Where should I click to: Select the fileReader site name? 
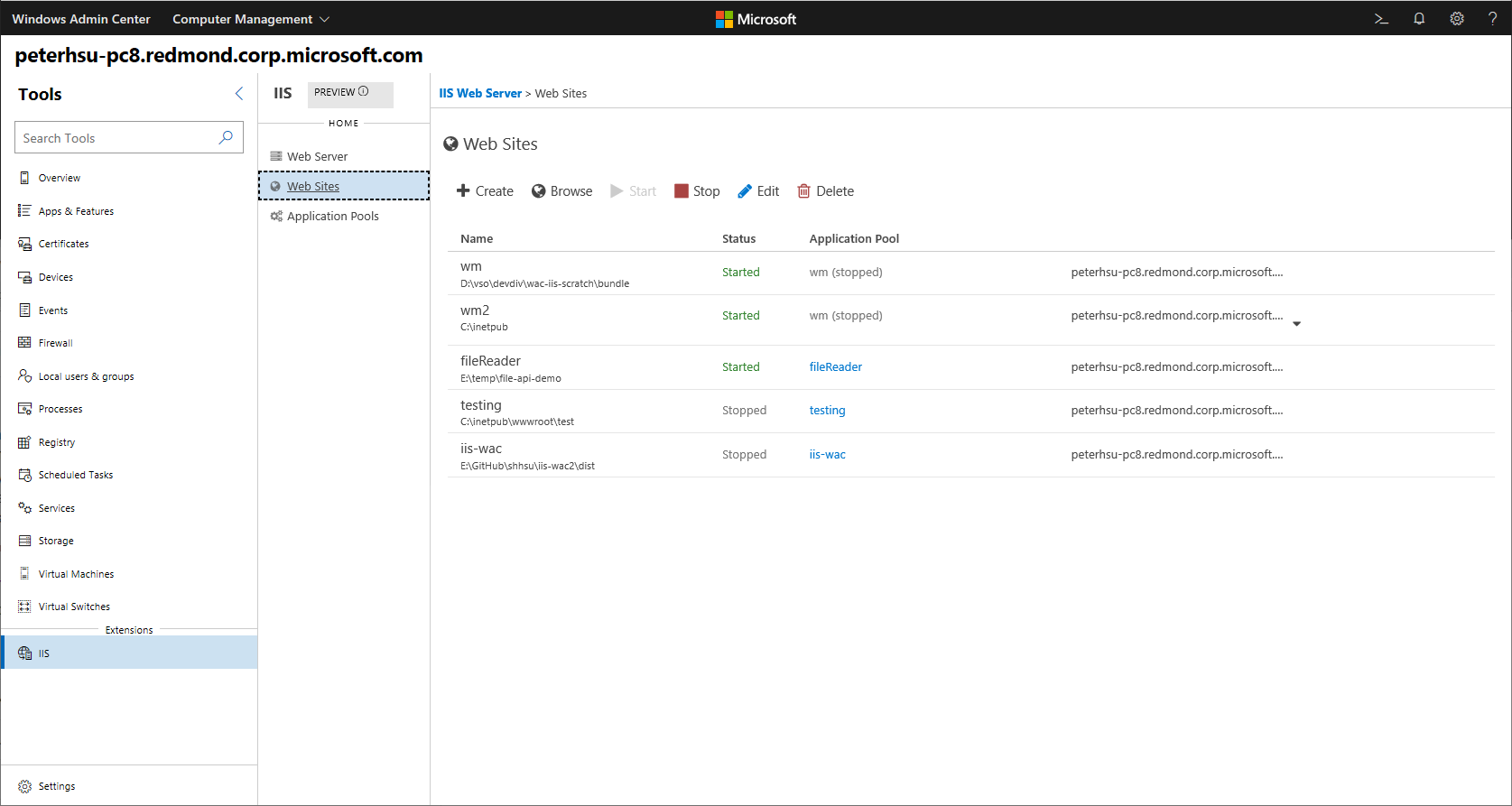tap(490, 361)
